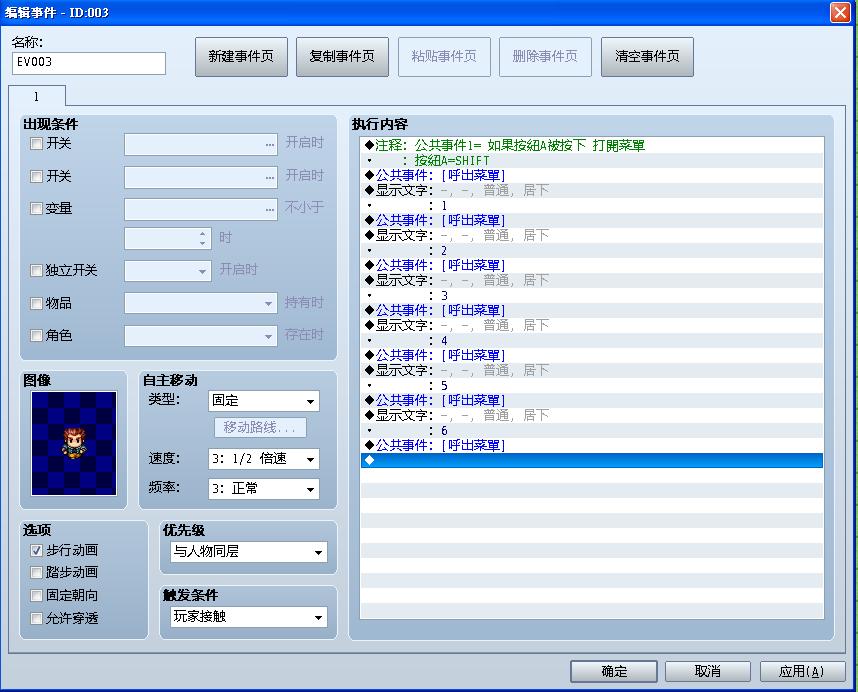Image resolution: width=858 pixels, height=692 pixels.
Task: Check the 固定朝向 option
Action: pyautogui.click(x=36, y=595)
